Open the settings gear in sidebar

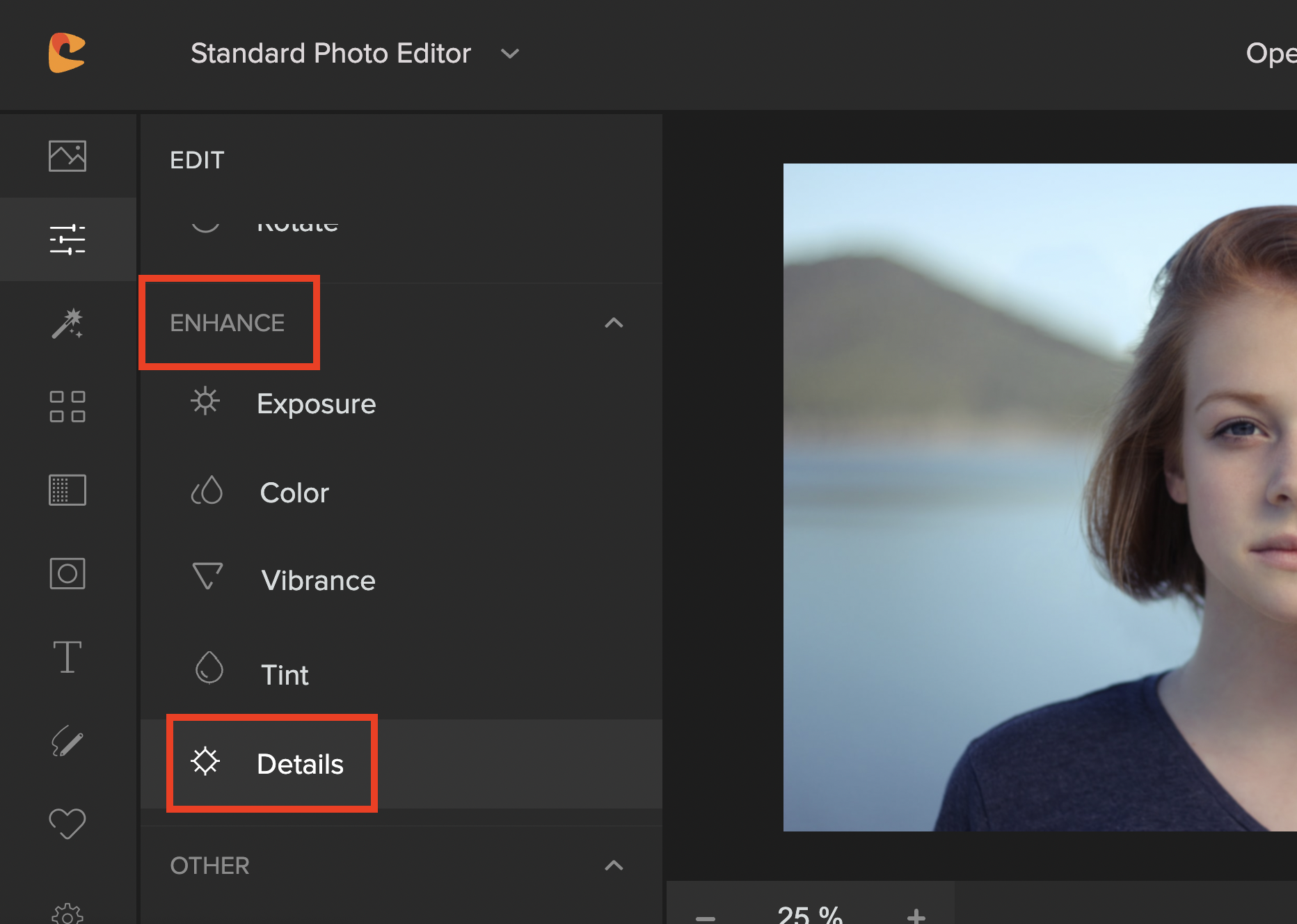[x=67, y=913]
